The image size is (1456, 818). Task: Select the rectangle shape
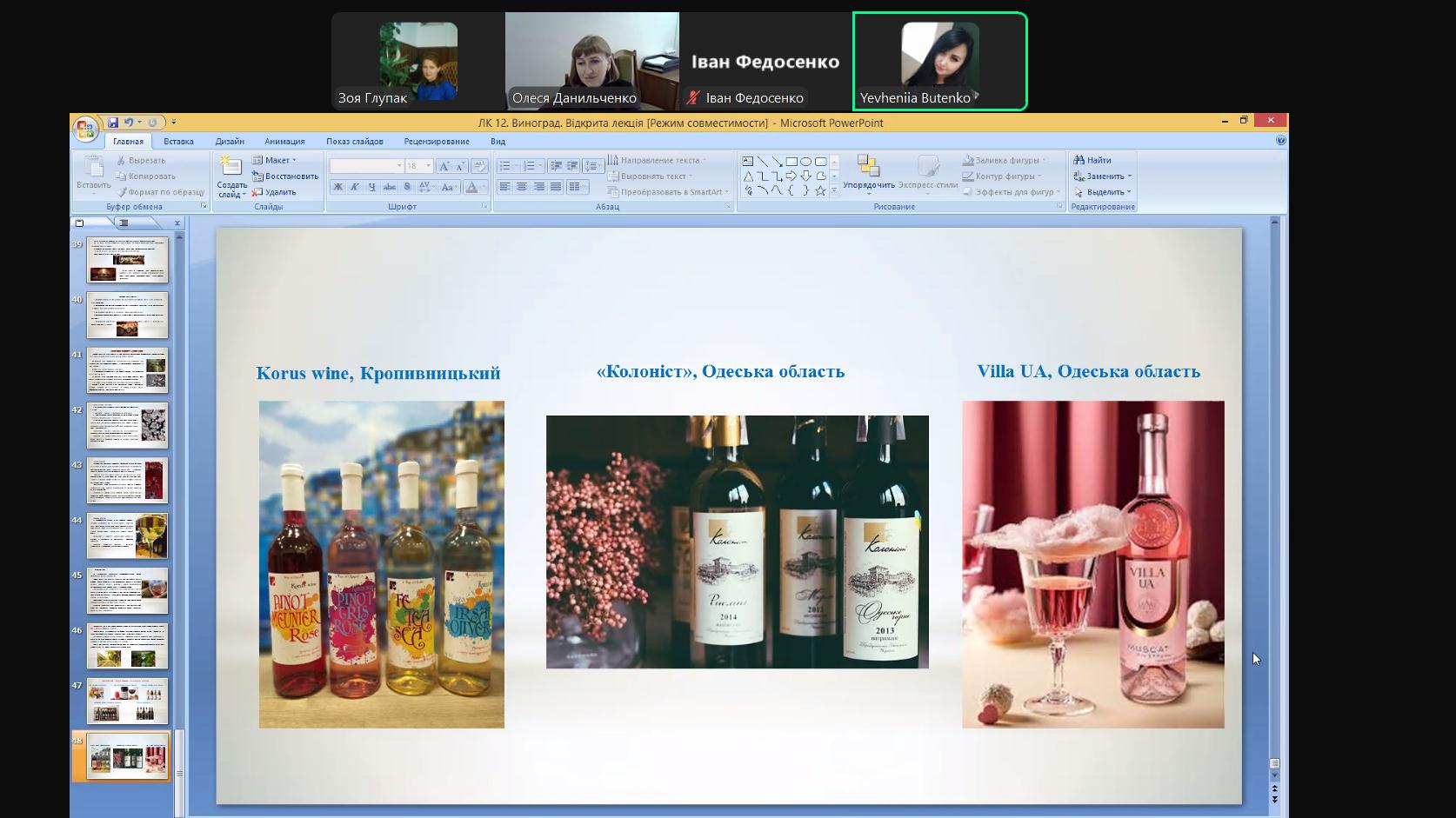[791, 161]
